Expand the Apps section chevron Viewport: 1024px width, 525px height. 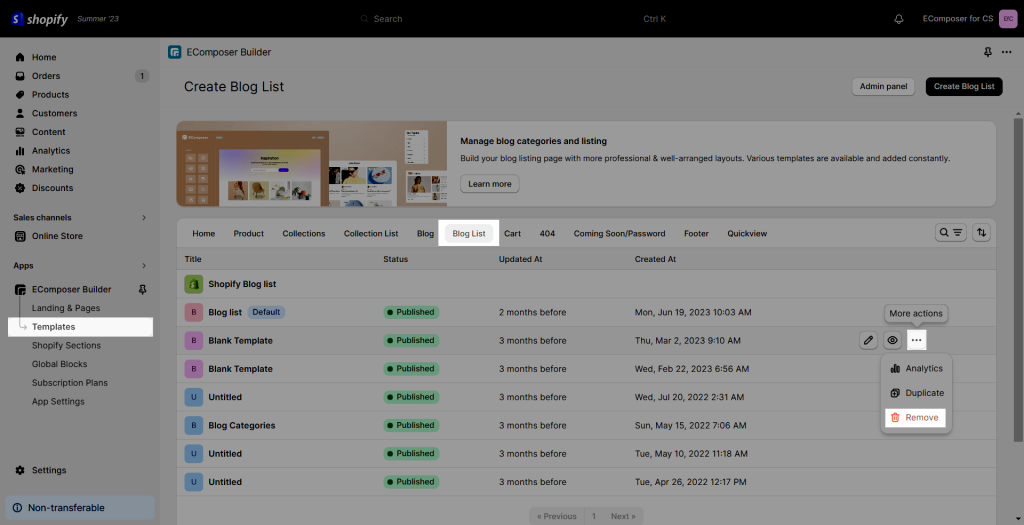coord(144,266)
